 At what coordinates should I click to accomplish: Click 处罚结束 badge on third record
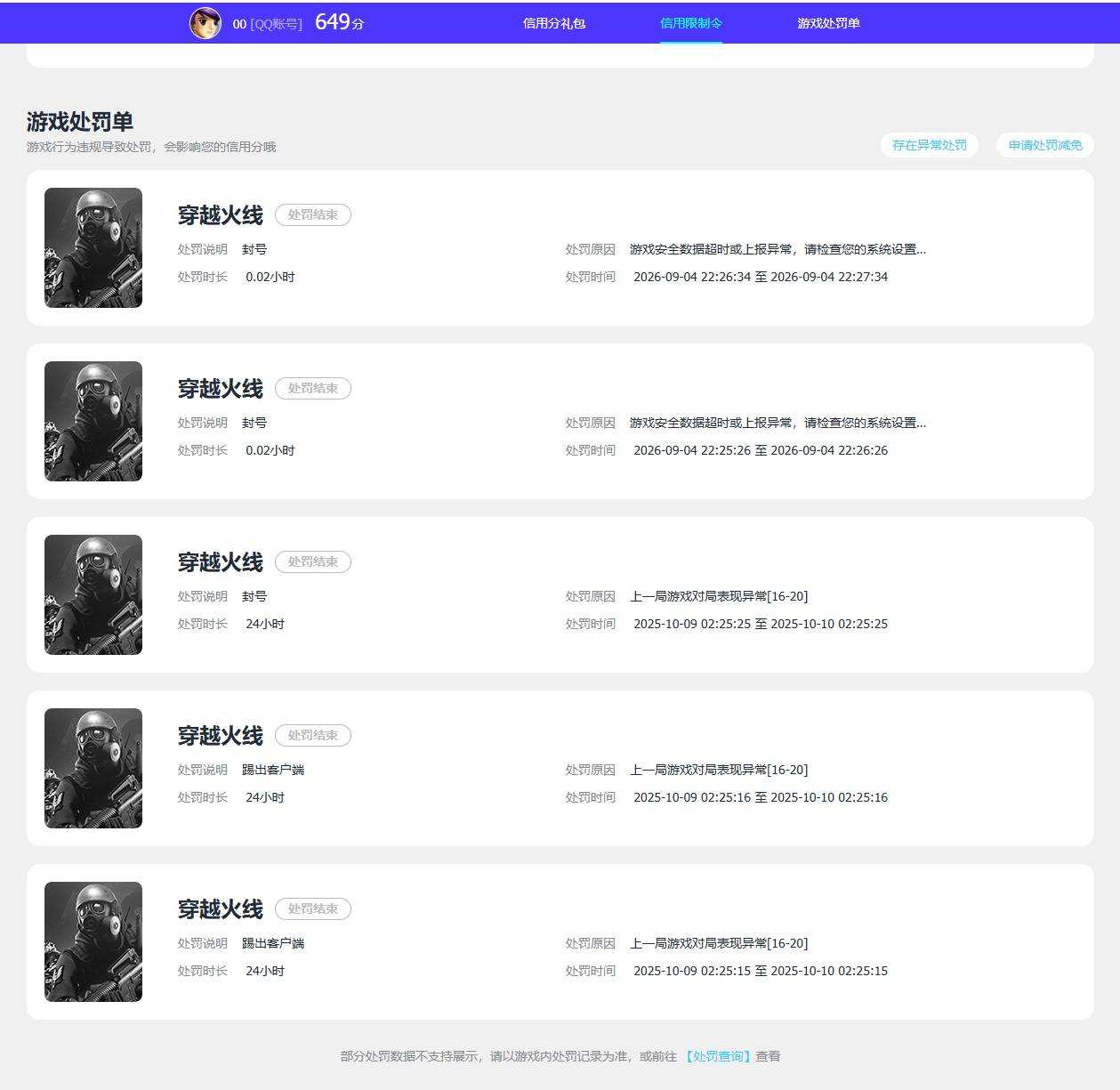(x=313, y=561)
